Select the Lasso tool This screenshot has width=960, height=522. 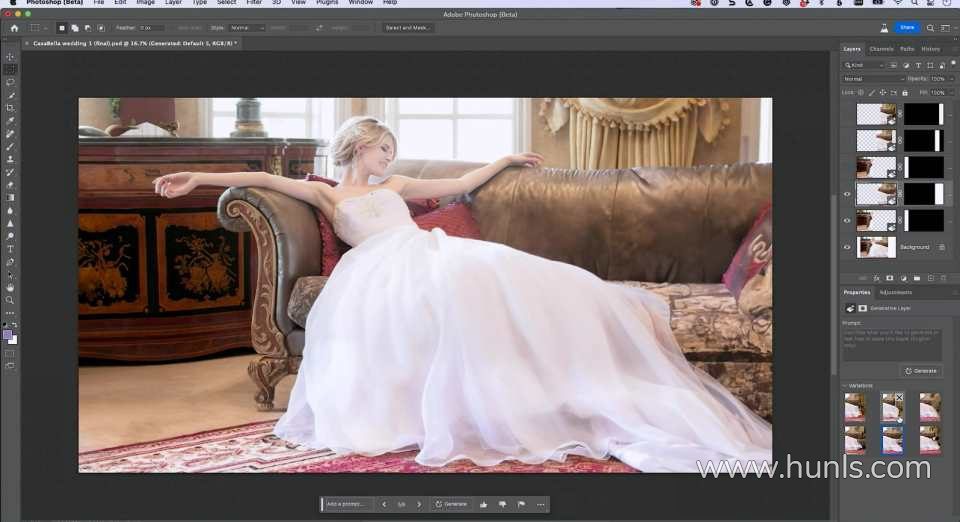coord(10,82)
